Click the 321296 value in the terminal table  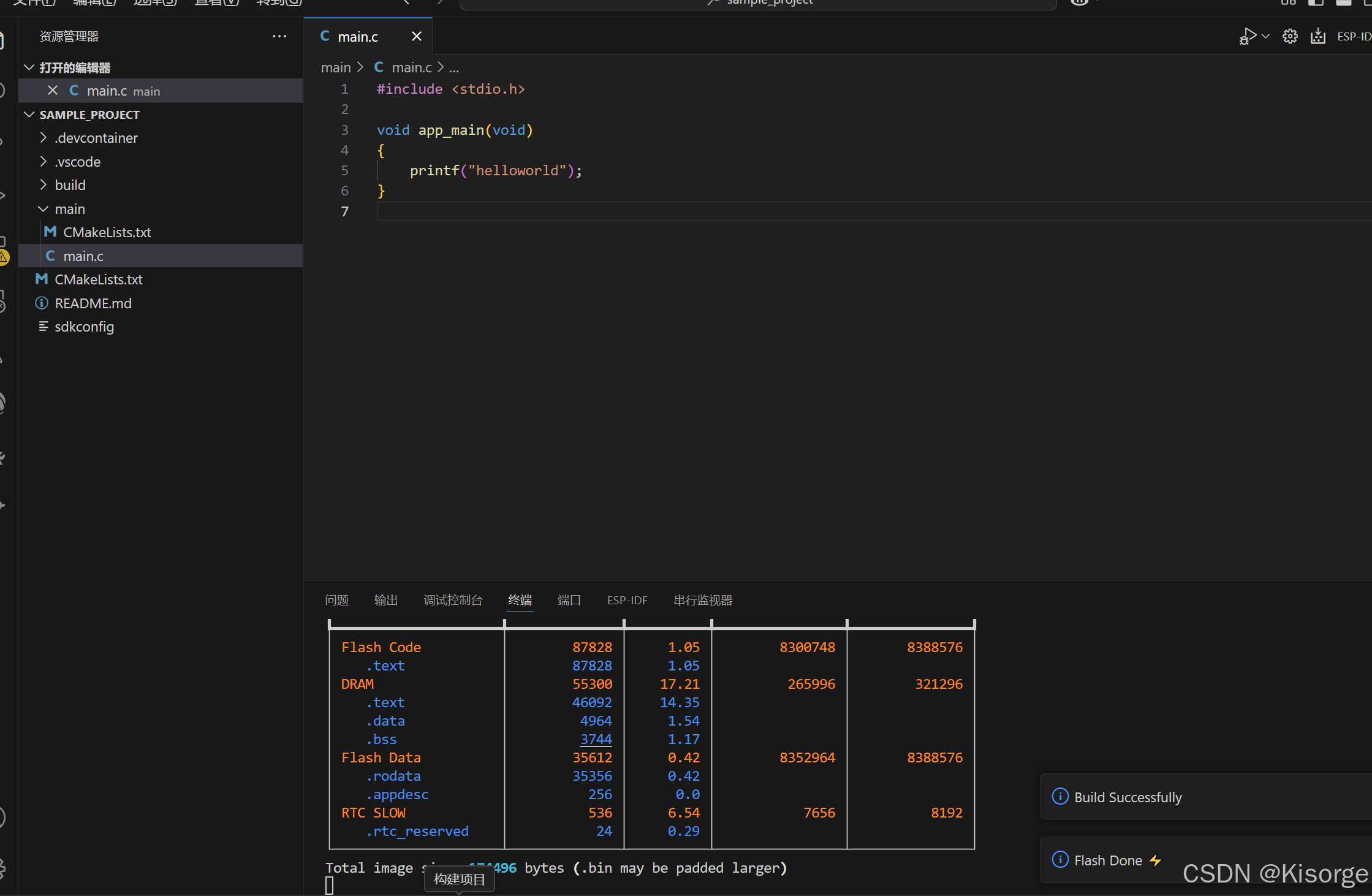939,684
